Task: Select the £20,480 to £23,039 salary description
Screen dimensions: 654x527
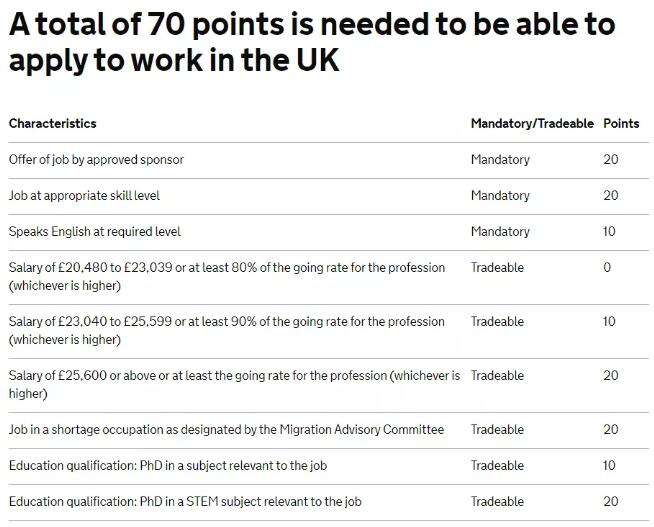Action: coord(227,277)
